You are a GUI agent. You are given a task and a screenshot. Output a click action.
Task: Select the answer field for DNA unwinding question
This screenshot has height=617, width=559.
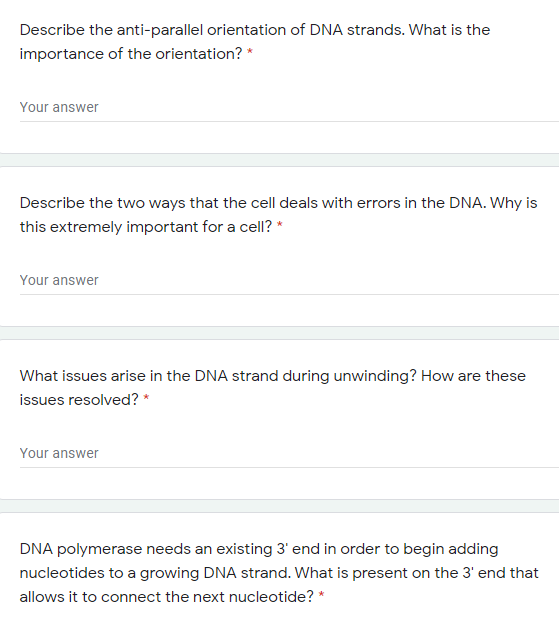point(289,454)
